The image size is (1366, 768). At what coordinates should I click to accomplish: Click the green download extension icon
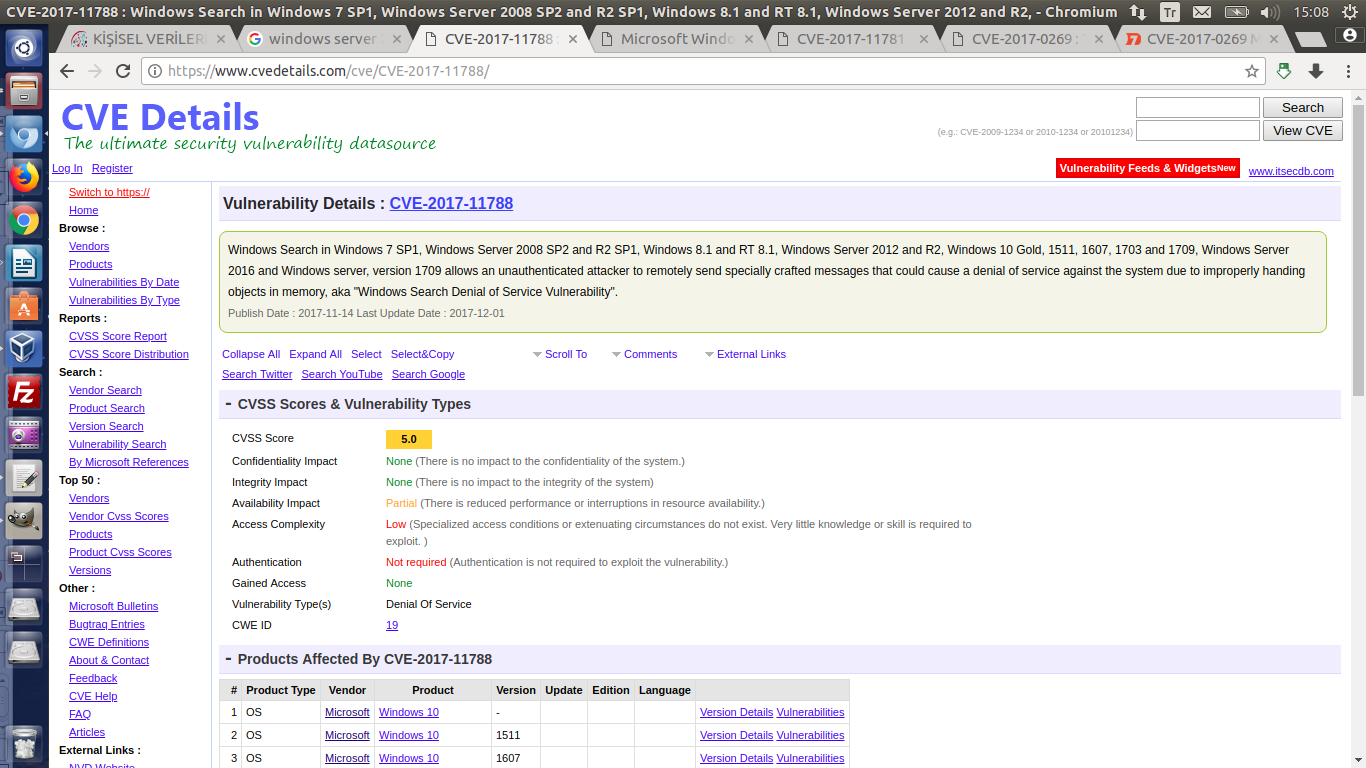pos(1284,71)
